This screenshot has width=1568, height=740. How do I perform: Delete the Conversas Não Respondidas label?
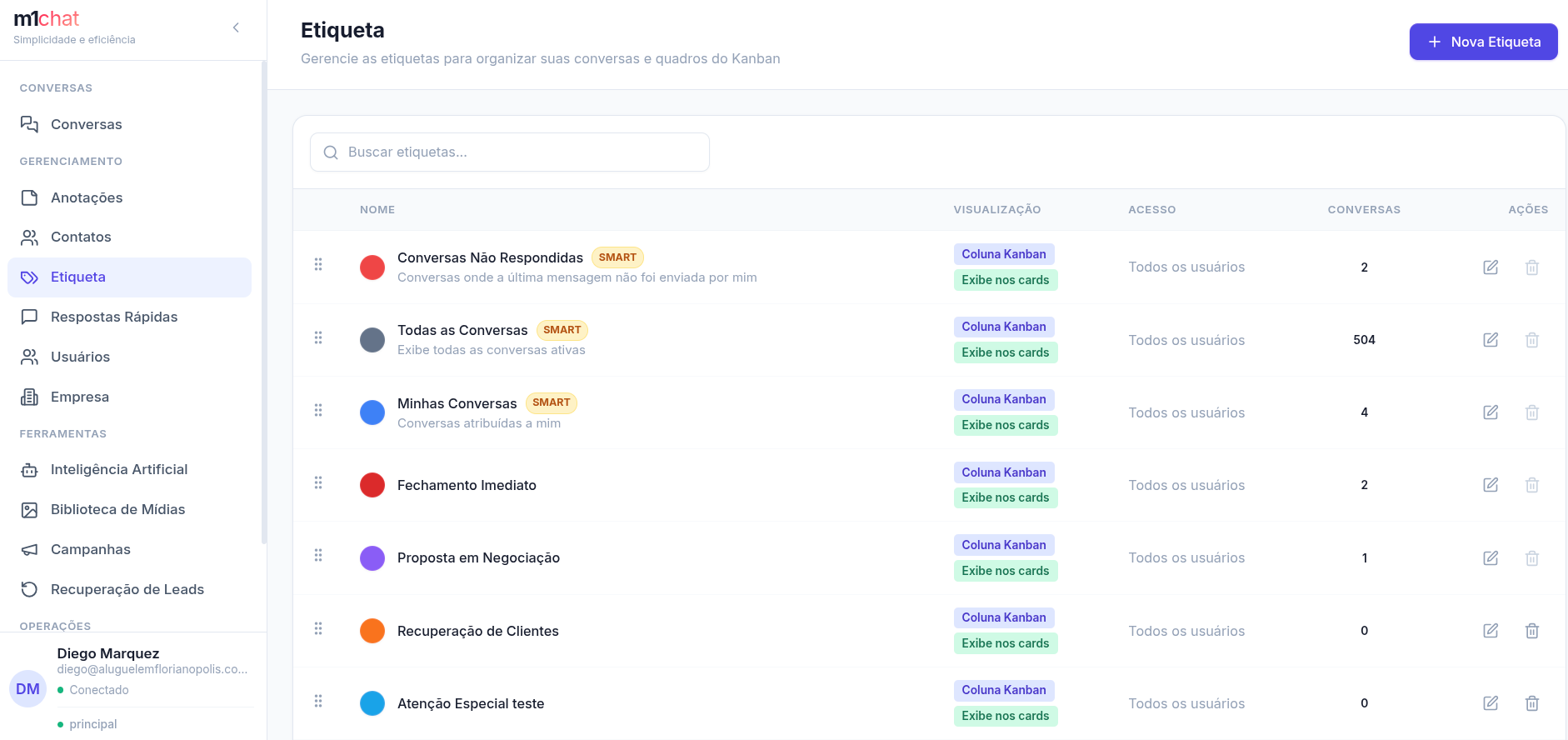click(x=1531, y=267)
